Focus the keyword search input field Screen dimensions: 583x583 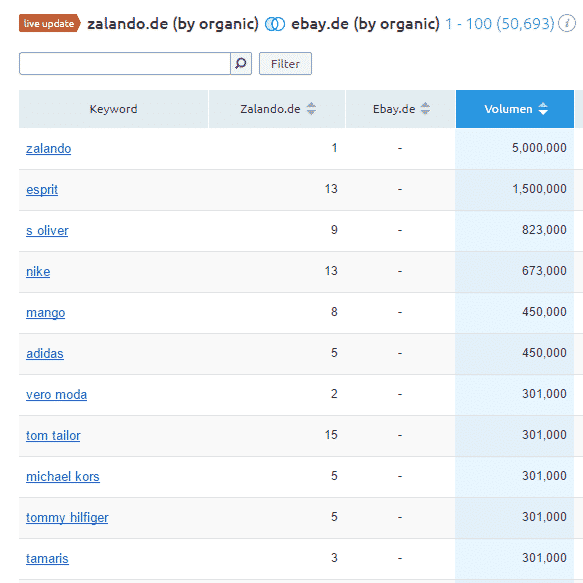[125, 64]
